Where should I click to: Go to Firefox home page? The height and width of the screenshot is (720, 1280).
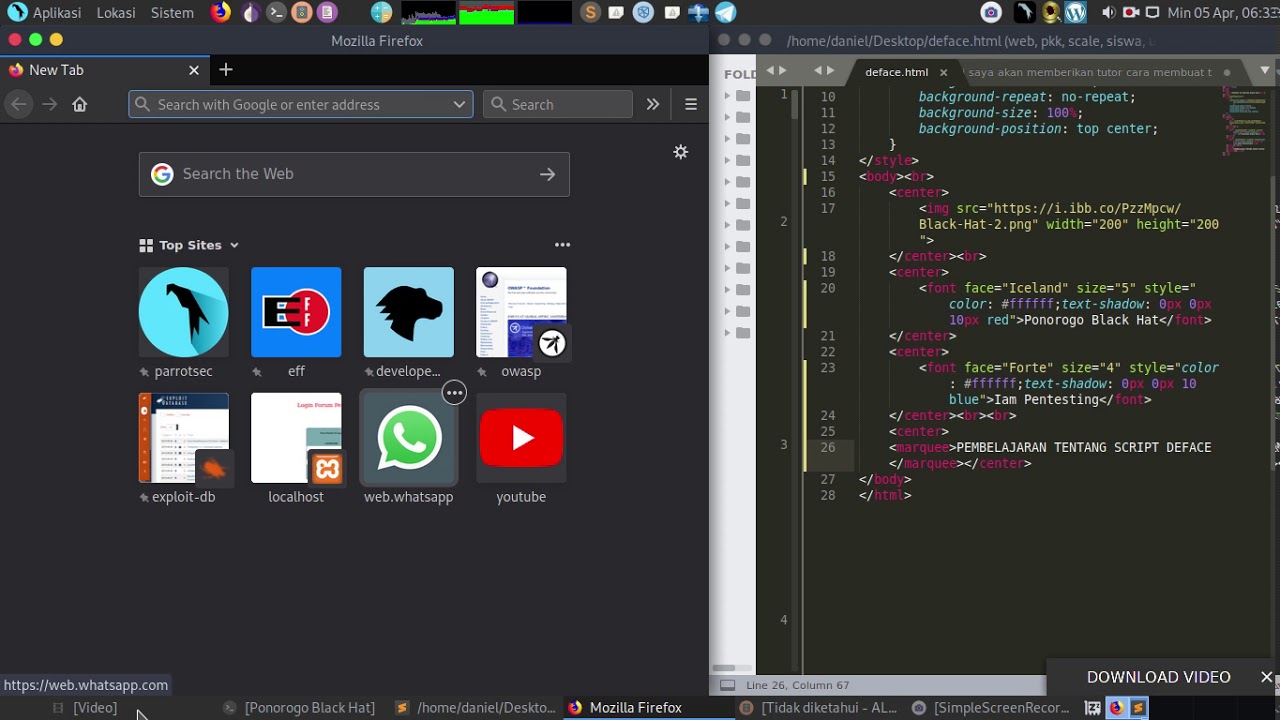80,104
